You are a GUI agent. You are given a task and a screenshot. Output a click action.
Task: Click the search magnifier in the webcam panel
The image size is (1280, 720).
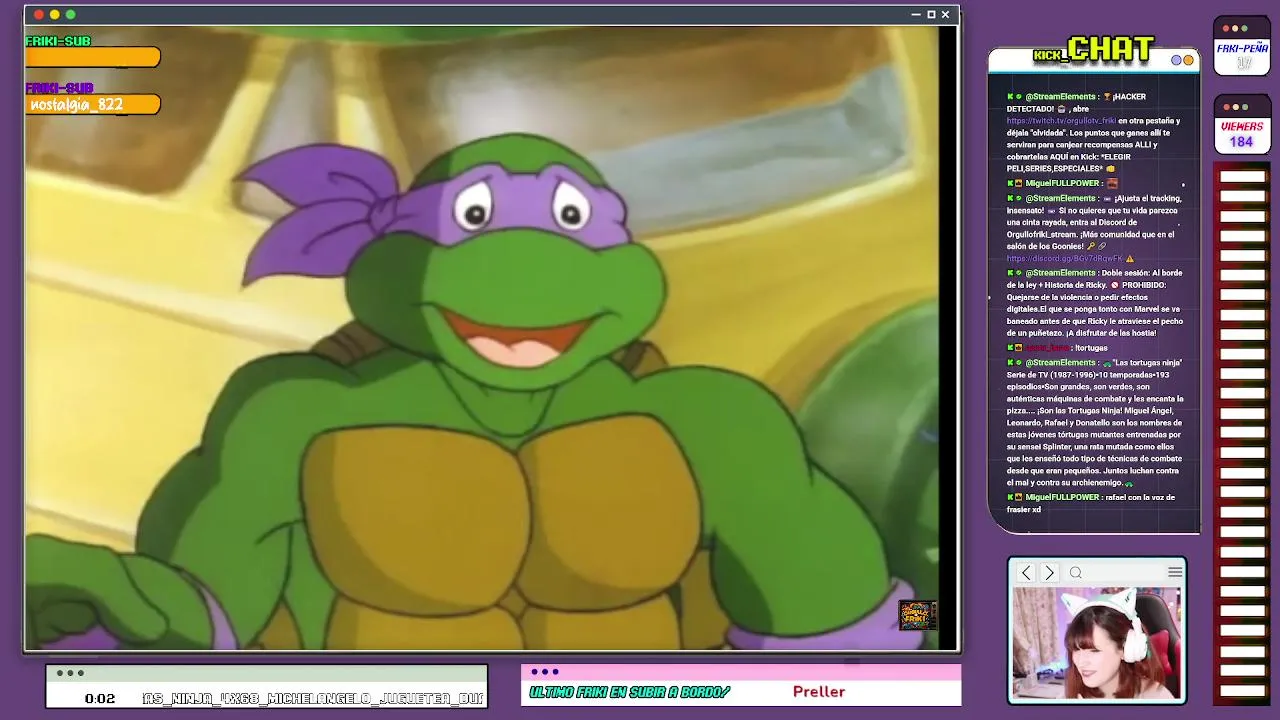pos(1076,573)
